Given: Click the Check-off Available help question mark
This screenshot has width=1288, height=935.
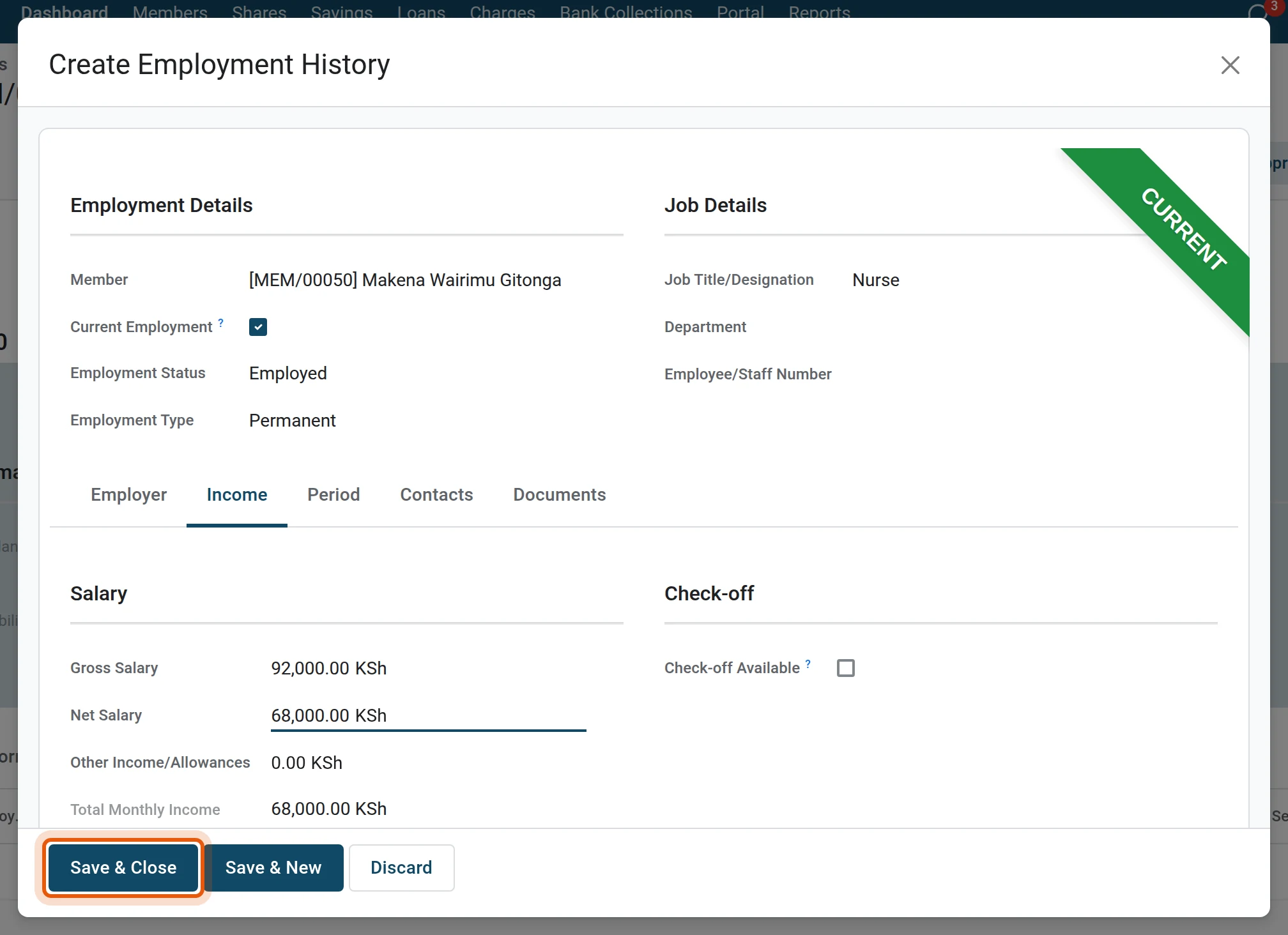Looking at the screenshot, I should pyautogui.click(x=808, y=664).
